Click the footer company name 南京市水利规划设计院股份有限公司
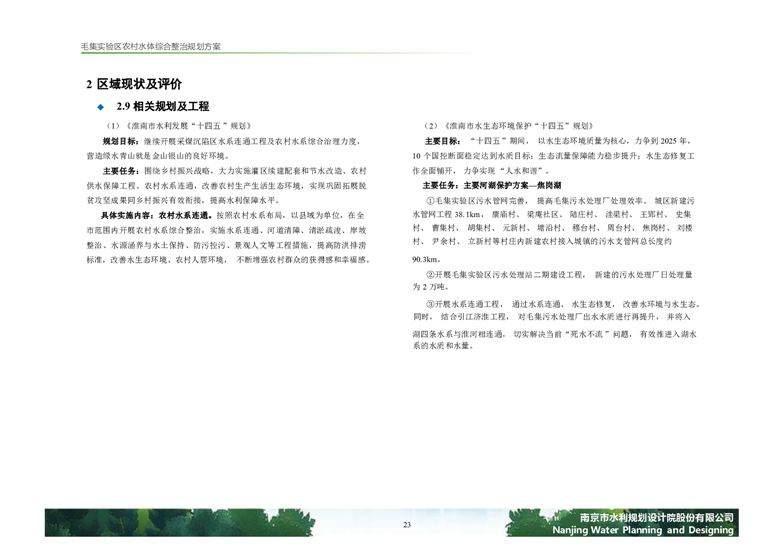783x553 pixels. coord(643,517)
